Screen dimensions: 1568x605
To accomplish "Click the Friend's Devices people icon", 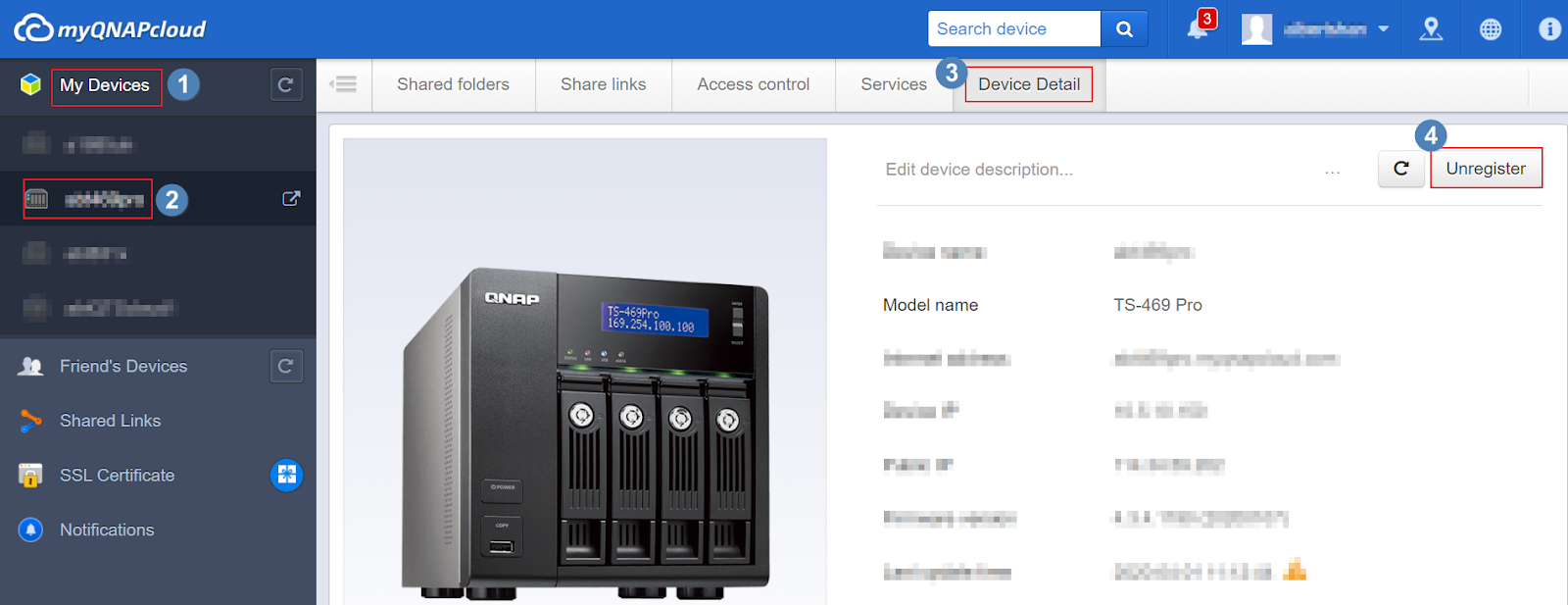I will coord(30,366).
